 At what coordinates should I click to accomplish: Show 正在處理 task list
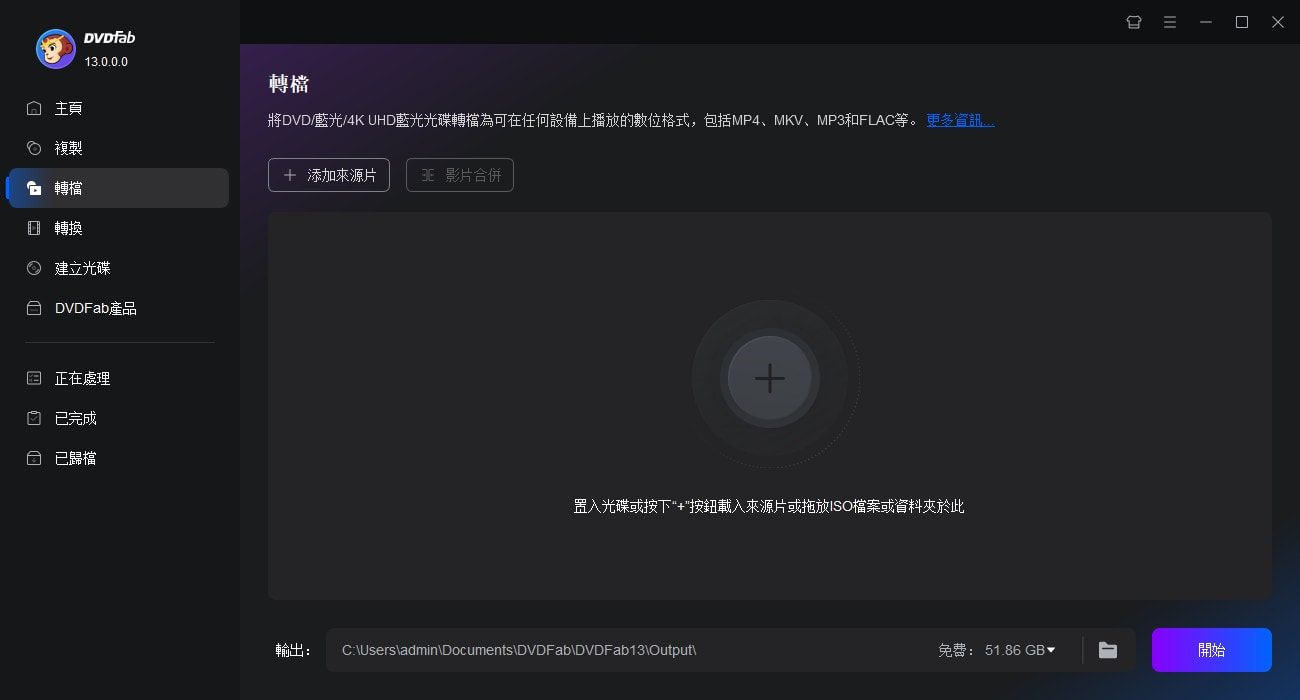pos(118,378)
